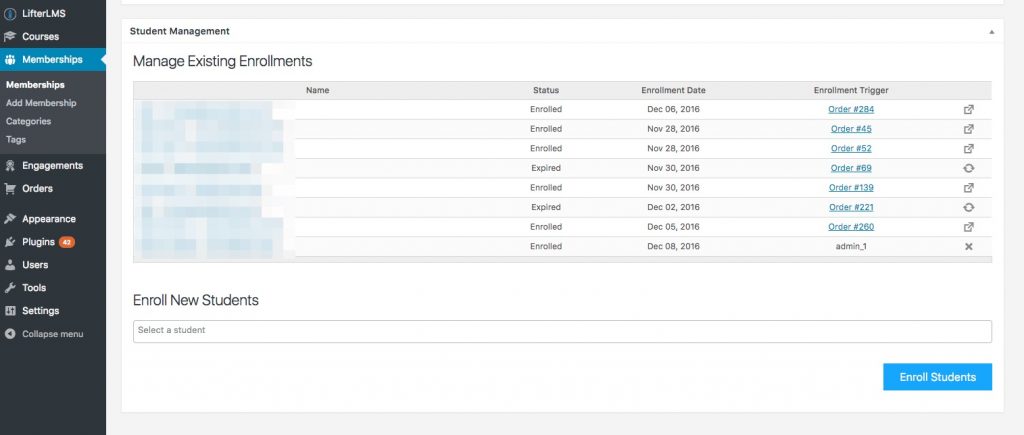Open external link icon for Order #139

968,188
